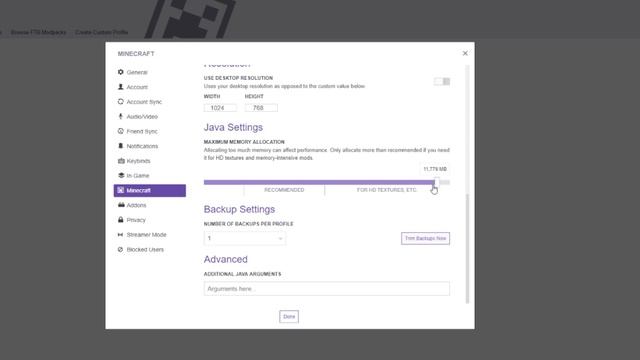This screenshot has width=640, height=360.
Task: Open the Addons settings tab
Action: coord(149,205)
